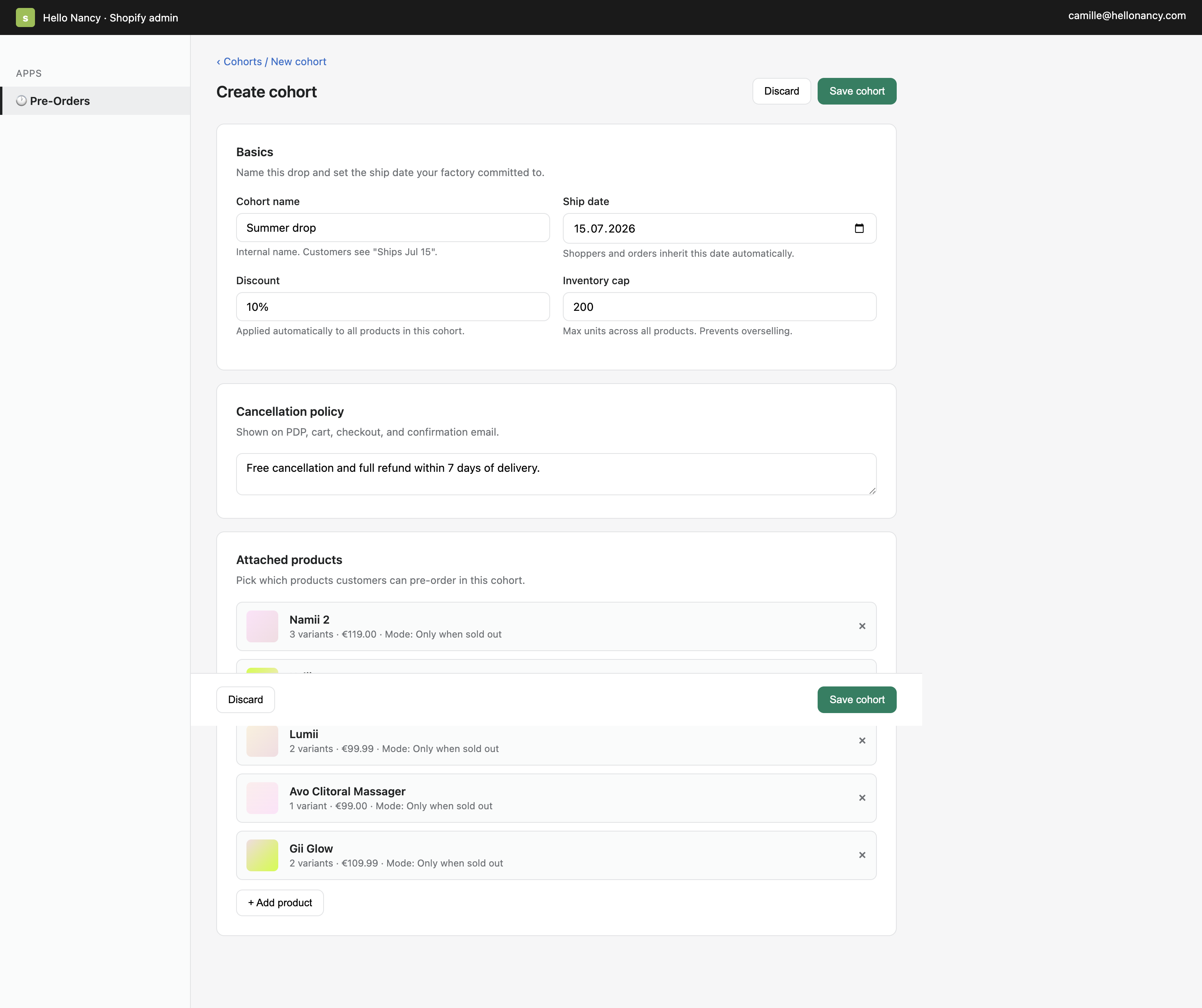Open Pre-Orders app in sidebar
Screen dimensions: 1202x1008
(x=60, y=101)
